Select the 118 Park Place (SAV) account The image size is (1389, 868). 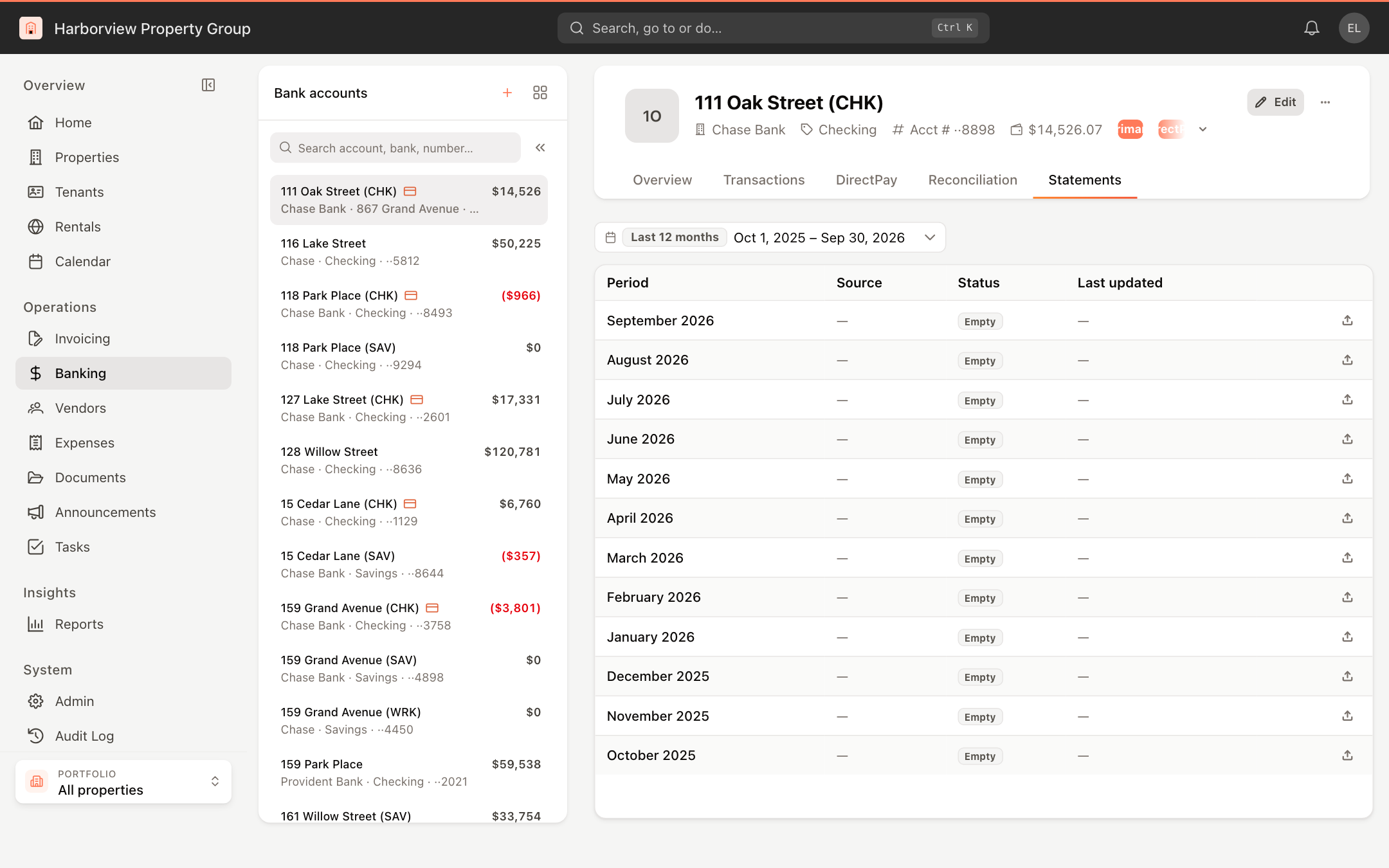409,356
